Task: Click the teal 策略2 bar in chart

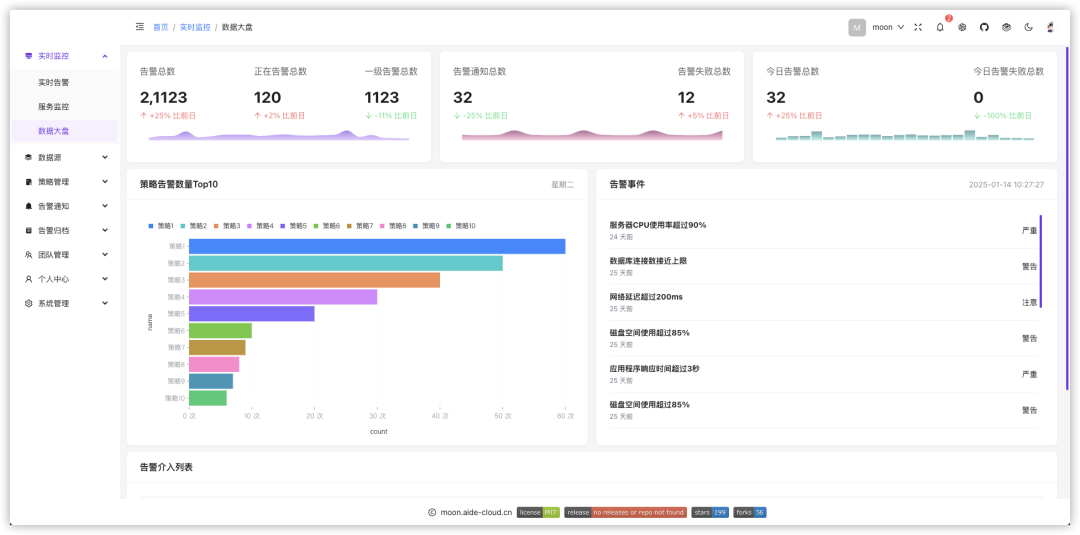Action: tap(346, 263)
